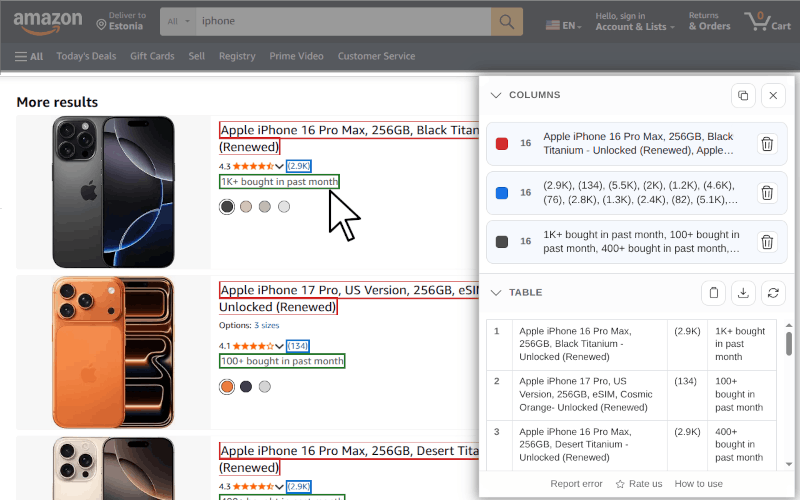The image size is (800, 500).
Task: Open Registry
Action: pos(237,56)
